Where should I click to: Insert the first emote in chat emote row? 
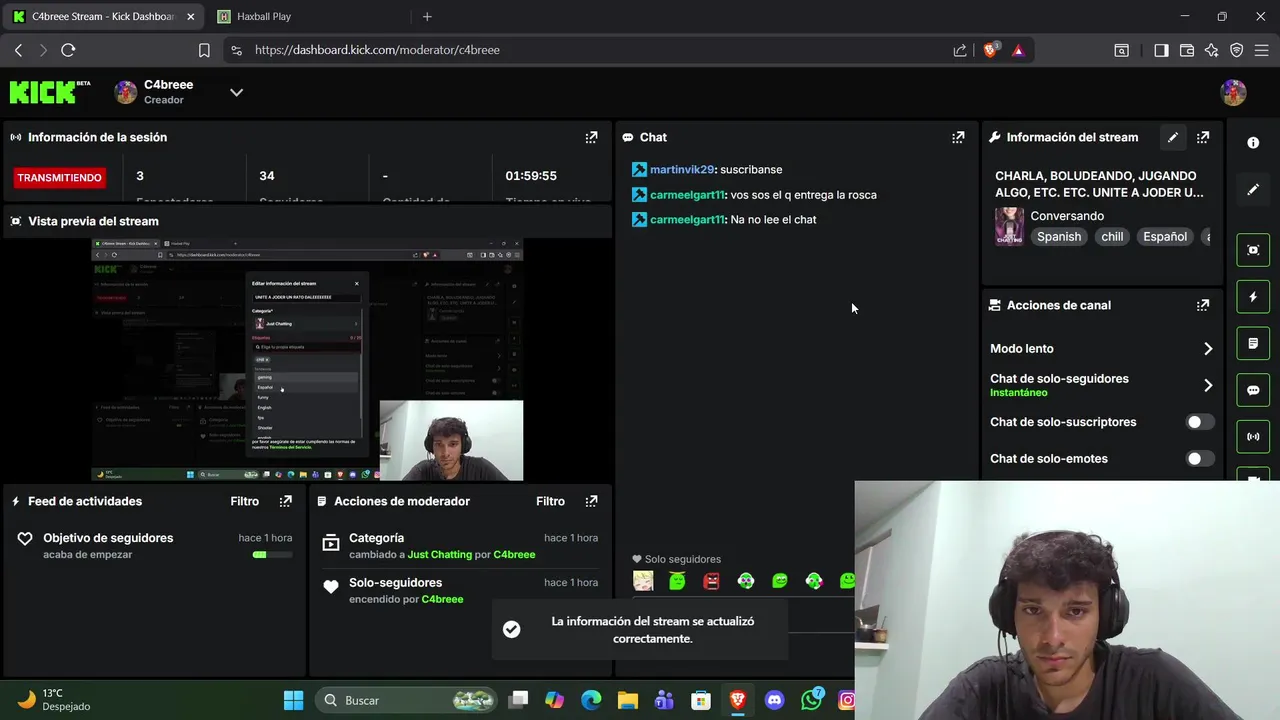643,581
